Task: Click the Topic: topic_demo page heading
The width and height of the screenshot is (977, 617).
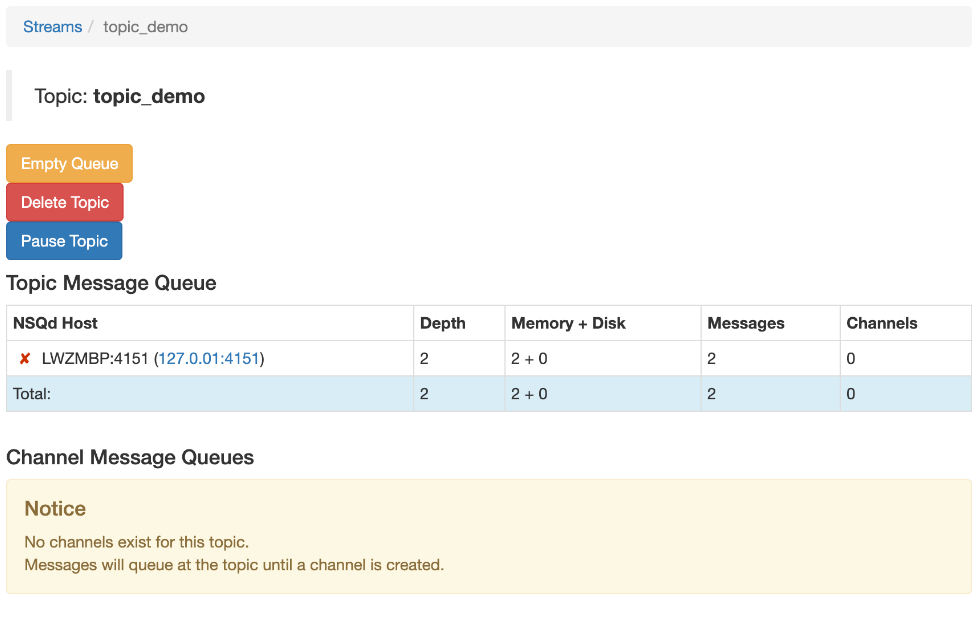Action: click(x=120, y=97)
